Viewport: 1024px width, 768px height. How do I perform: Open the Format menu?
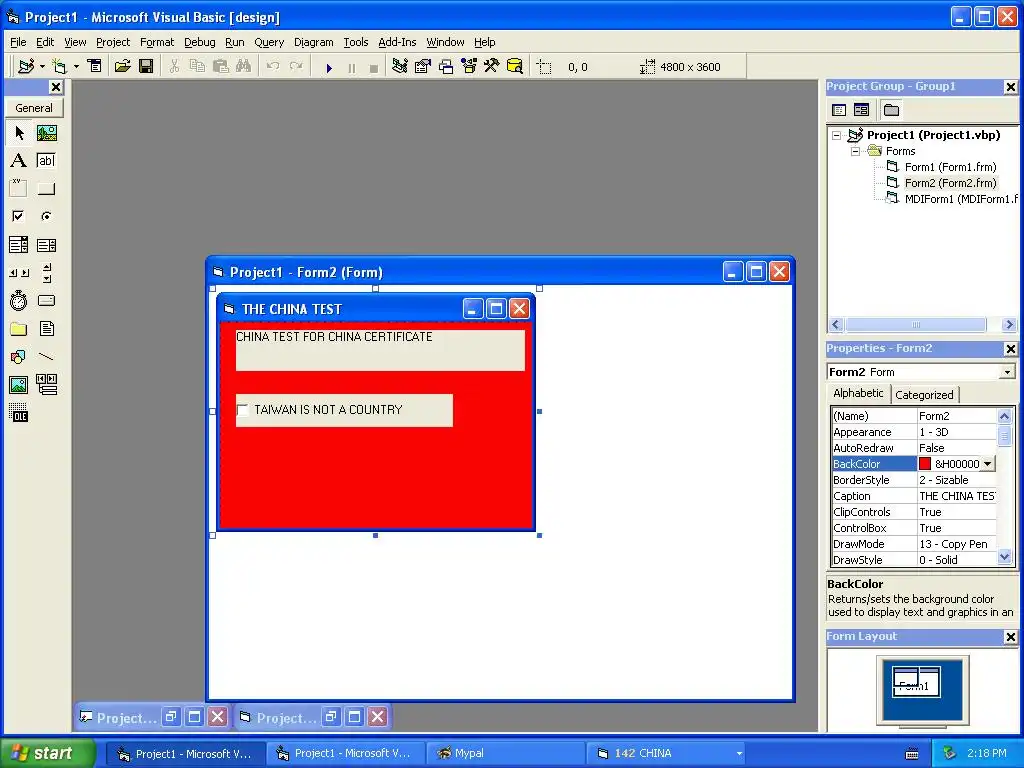pos(157,42)
